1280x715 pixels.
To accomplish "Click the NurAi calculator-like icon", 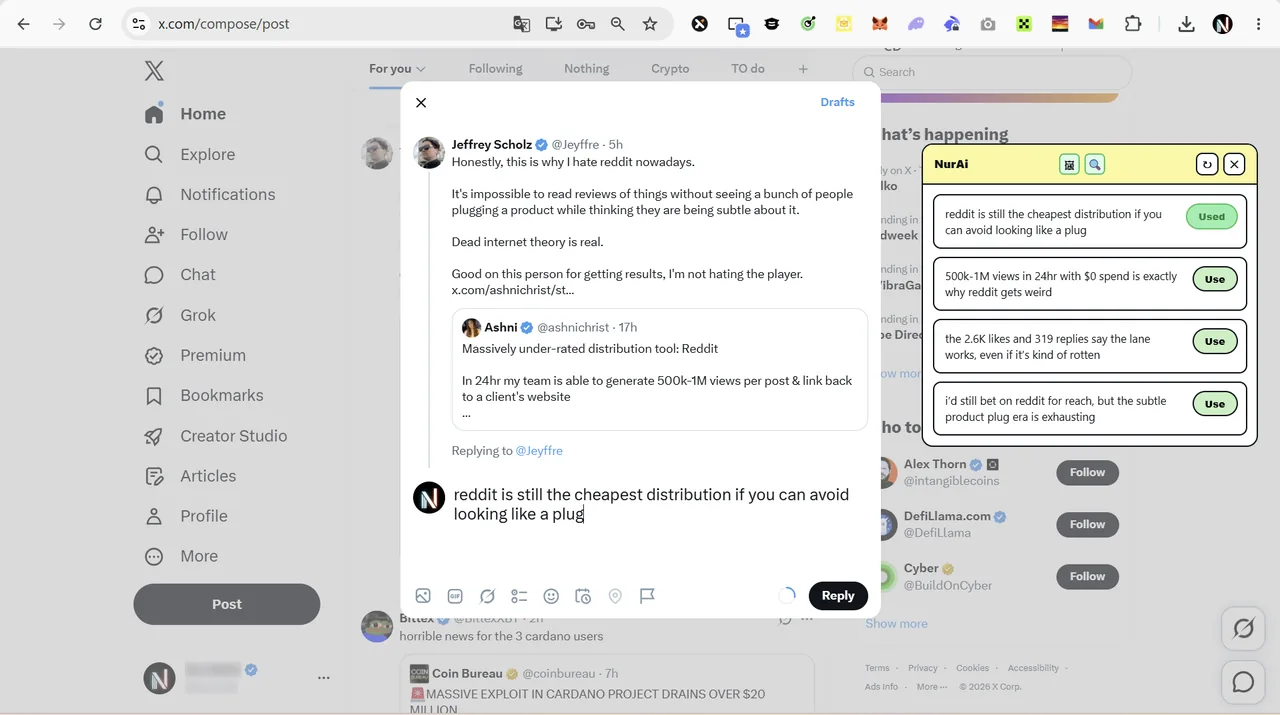I will (x=1069, y=164).
